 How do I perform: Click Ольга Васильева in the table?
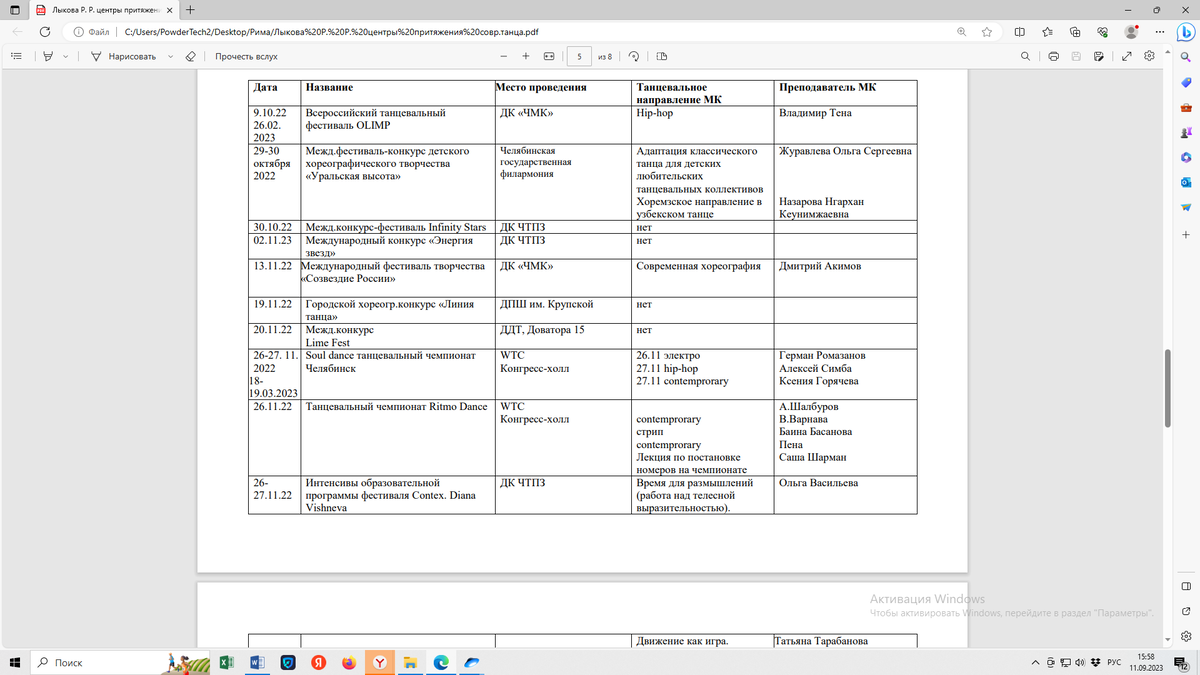click(818, 483)
